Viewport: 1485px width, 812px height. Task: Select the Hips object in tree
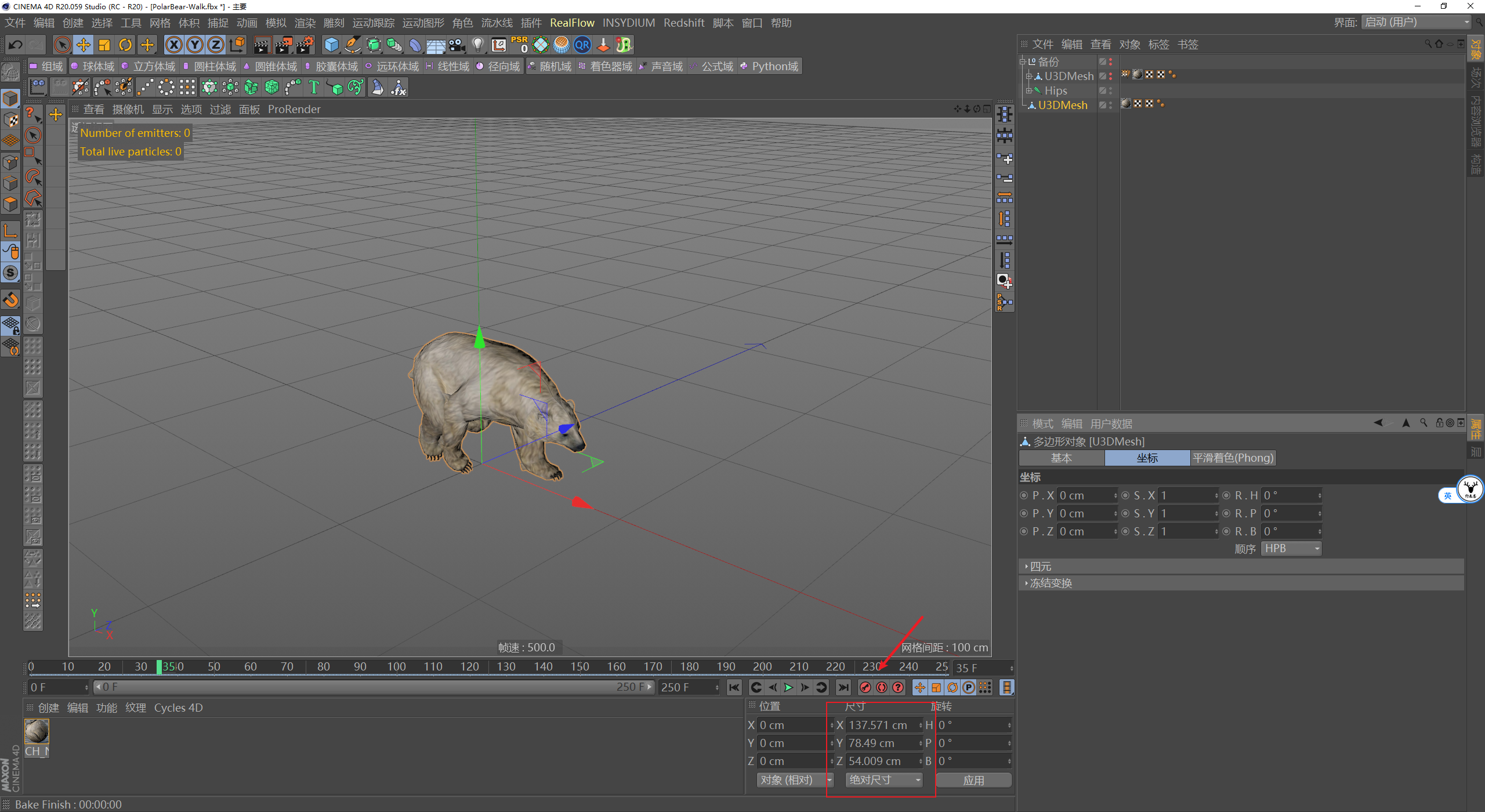(1055, 90)
